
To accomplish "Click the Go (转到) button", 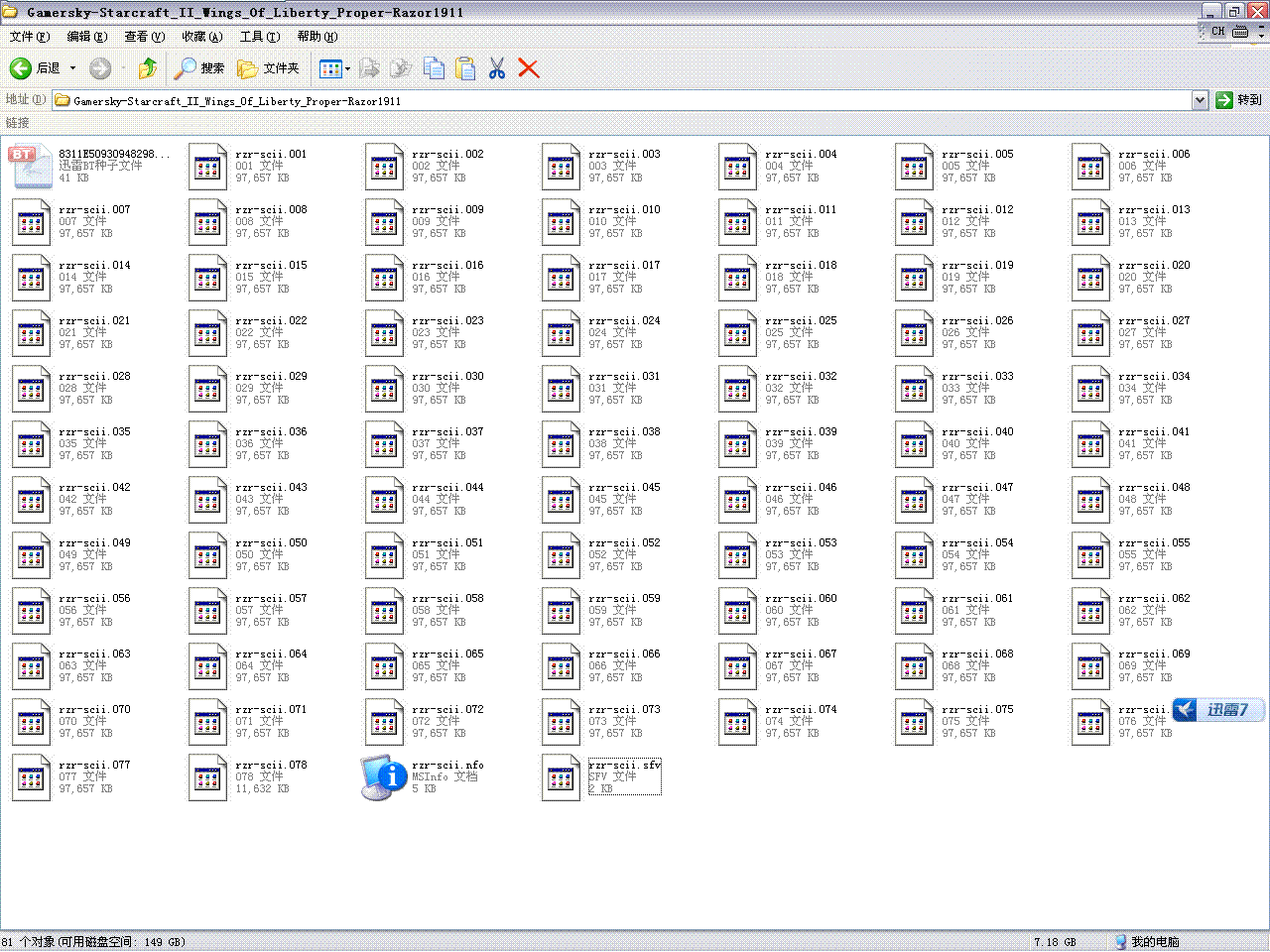I will point(1239,100).
